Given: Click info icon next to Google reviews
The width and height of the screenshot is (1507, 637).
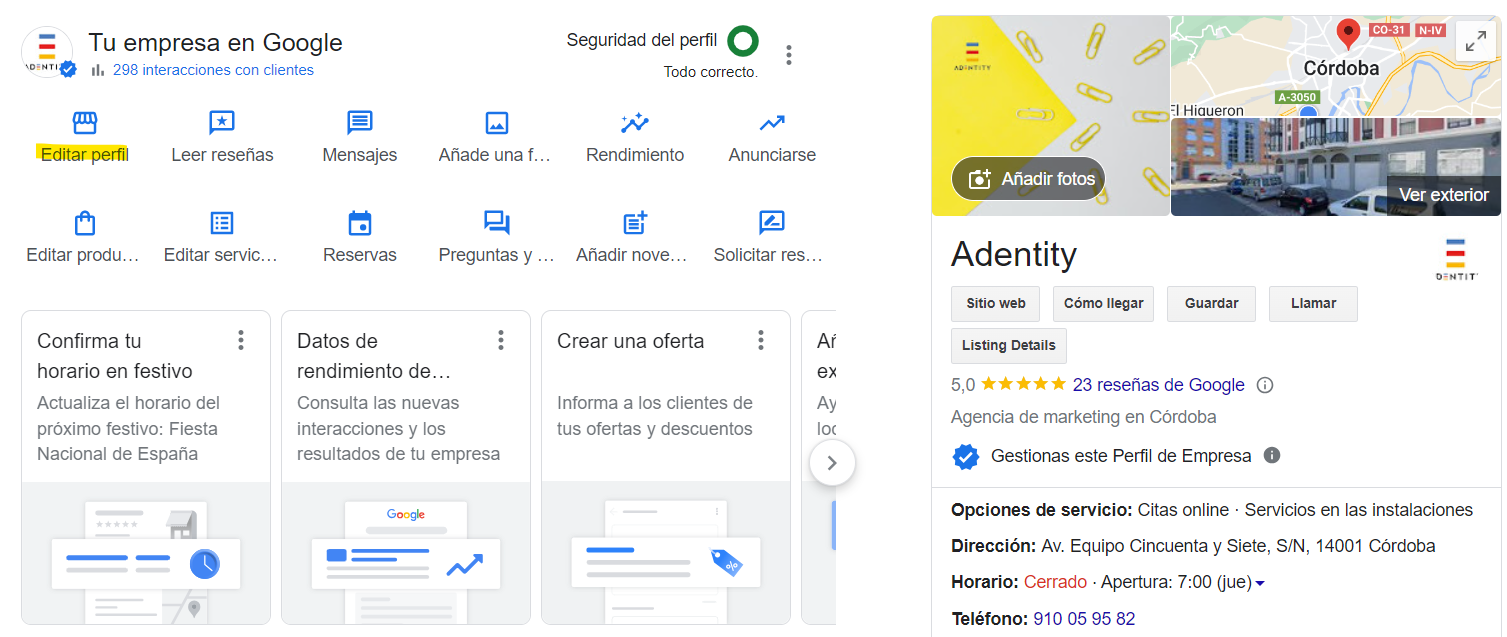Looking at the screenshot, I should click(1265, 385).
